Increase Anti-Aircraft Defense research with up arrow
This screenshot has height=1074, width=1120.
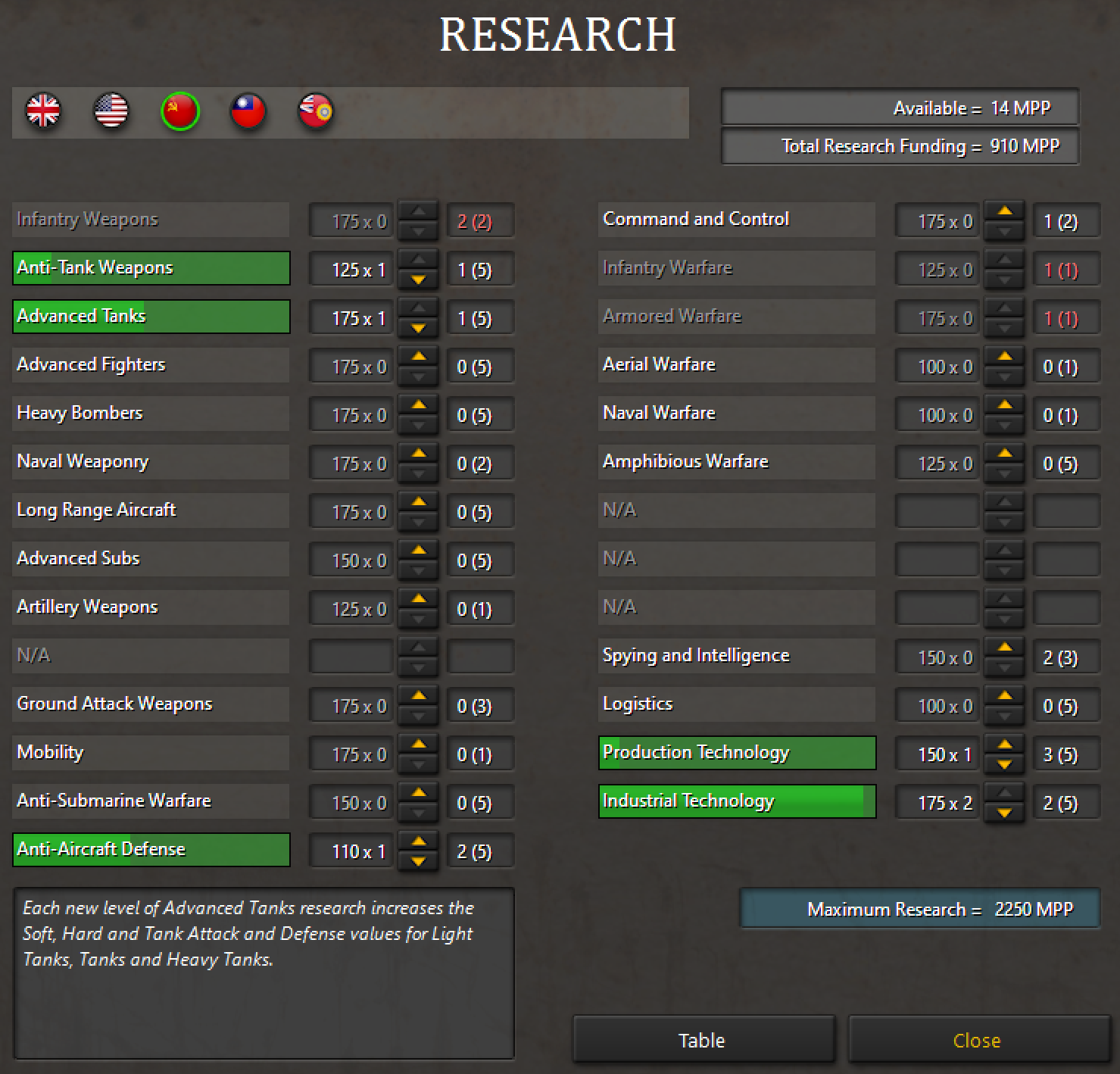point(419,842)
